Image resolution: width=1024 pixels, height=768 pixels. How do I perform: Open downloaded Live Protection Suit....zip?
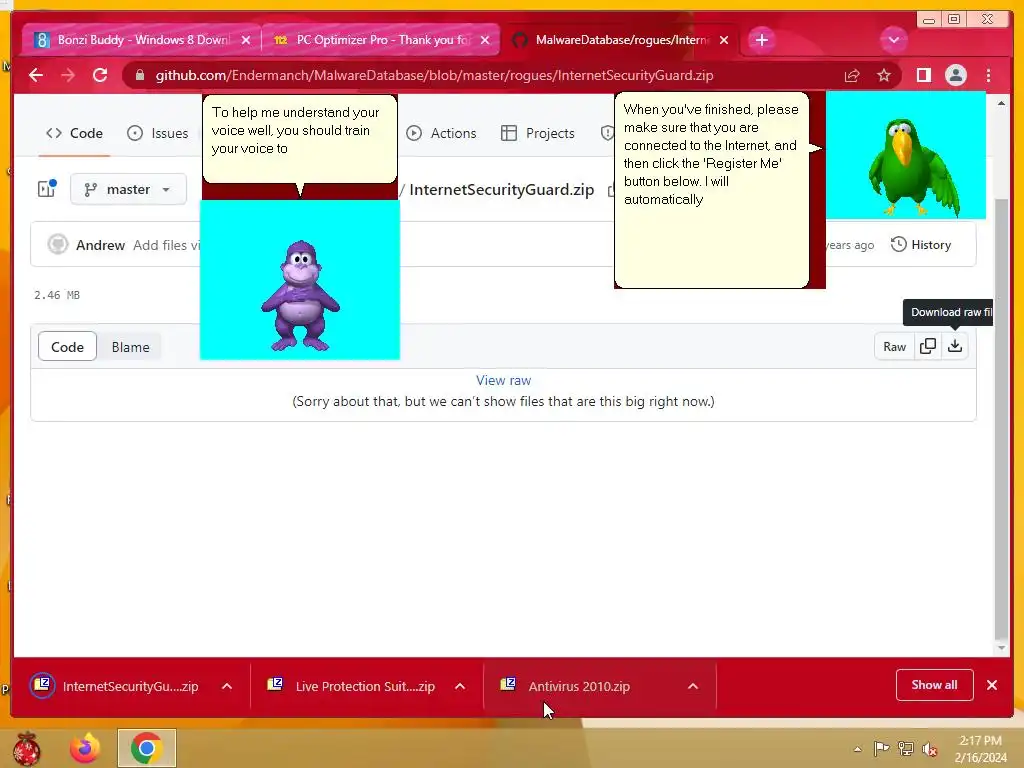[x=351, y=686]
